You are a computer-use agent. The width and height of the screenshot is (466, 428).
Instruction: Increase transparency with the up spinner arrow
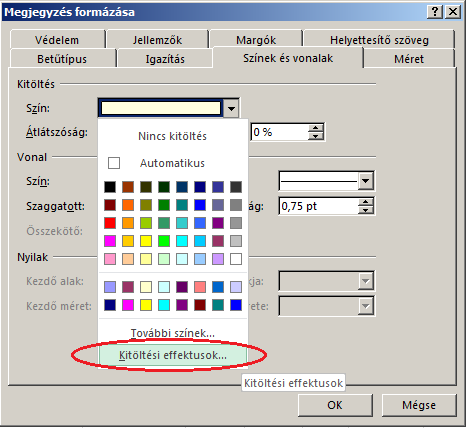315,128
